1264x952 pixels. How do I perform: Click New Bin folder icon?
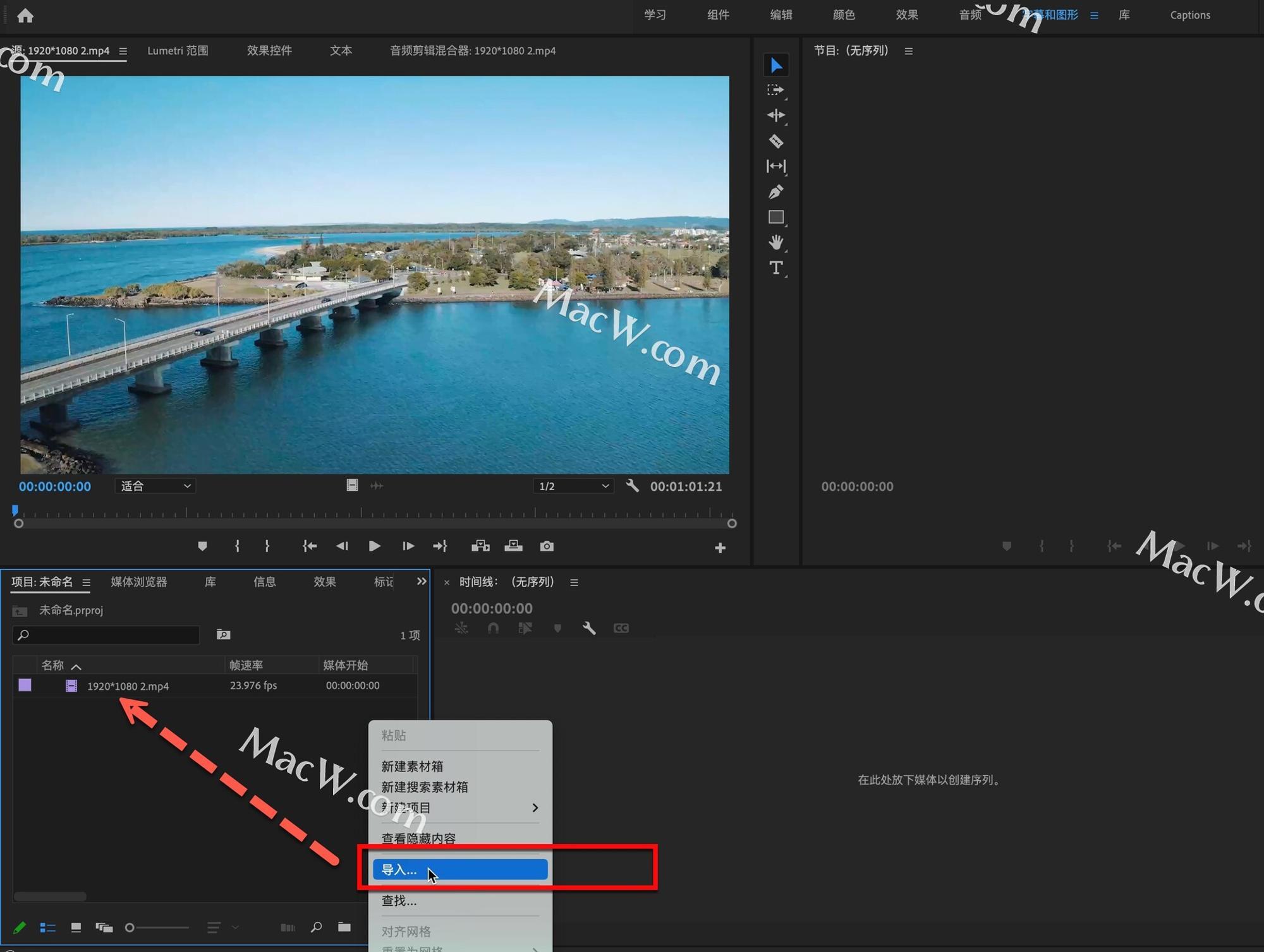(x=344, y=927)
